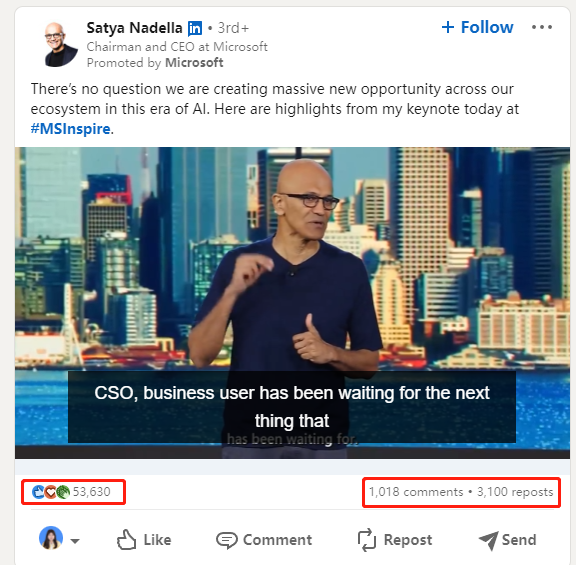576x565 pixels.
Task: Follow Satya Nadella
Action: (477, 27)
